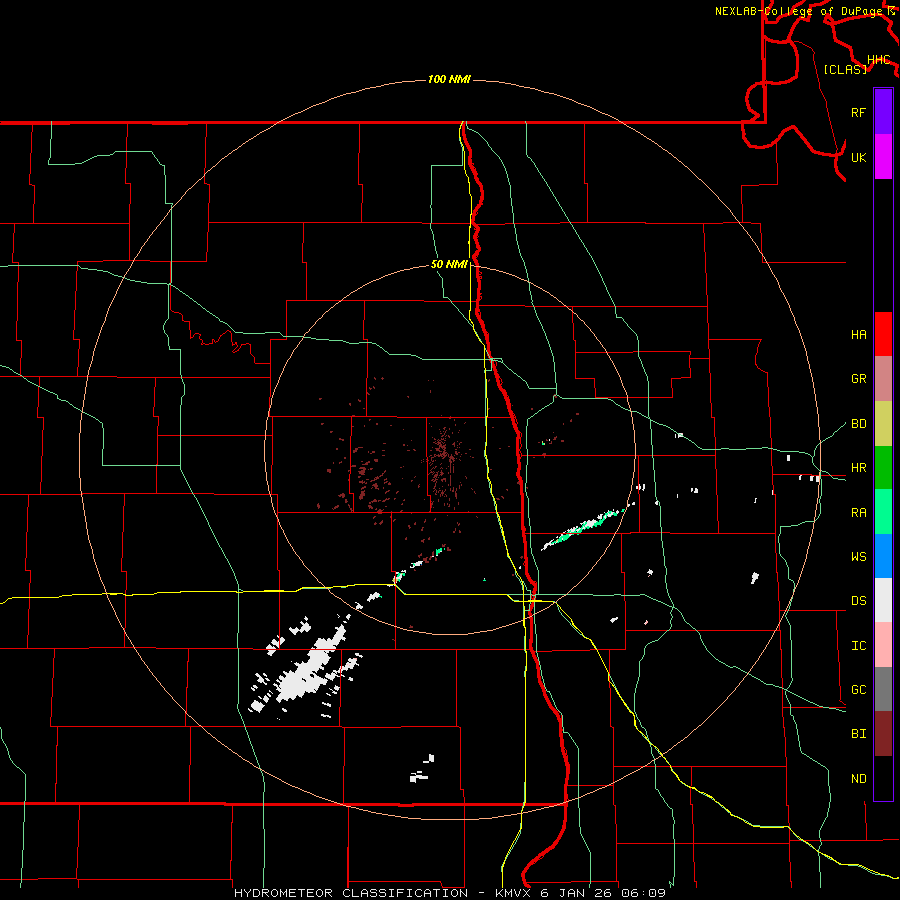Click the 6 JAN 26 date stamp
900x900 pixels.
577,893
